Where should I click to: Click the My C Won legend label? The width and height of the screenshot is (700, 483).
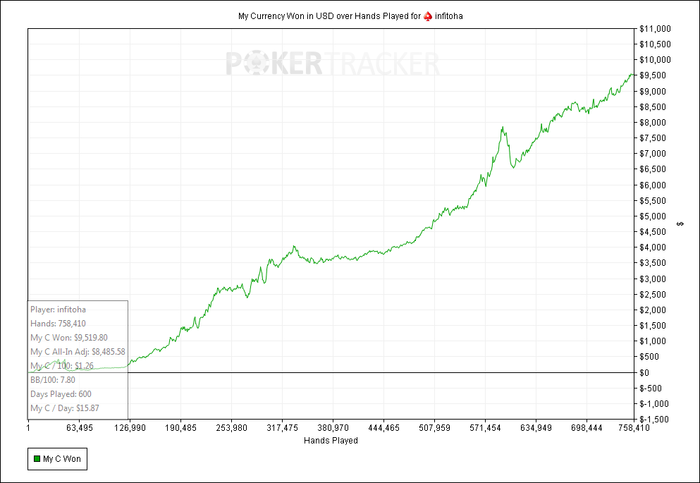(x=62, y=459)
